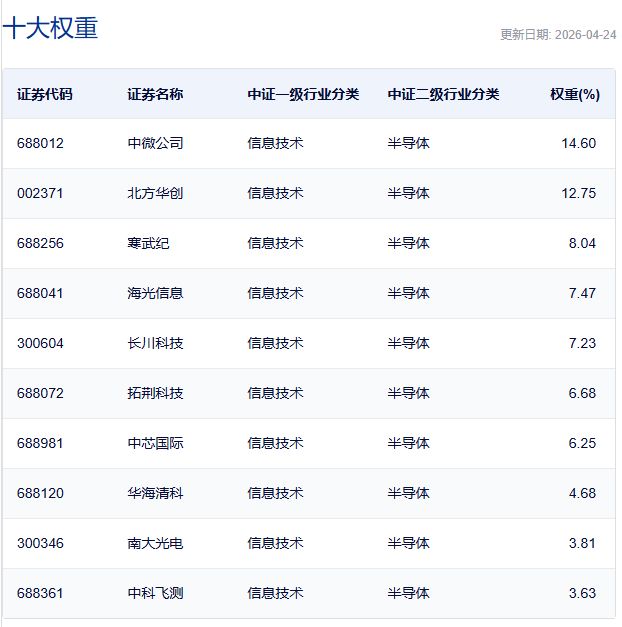Click the 北方华创 security name
The width and height of the screenshot is (622, 627).
pos(155,193)
